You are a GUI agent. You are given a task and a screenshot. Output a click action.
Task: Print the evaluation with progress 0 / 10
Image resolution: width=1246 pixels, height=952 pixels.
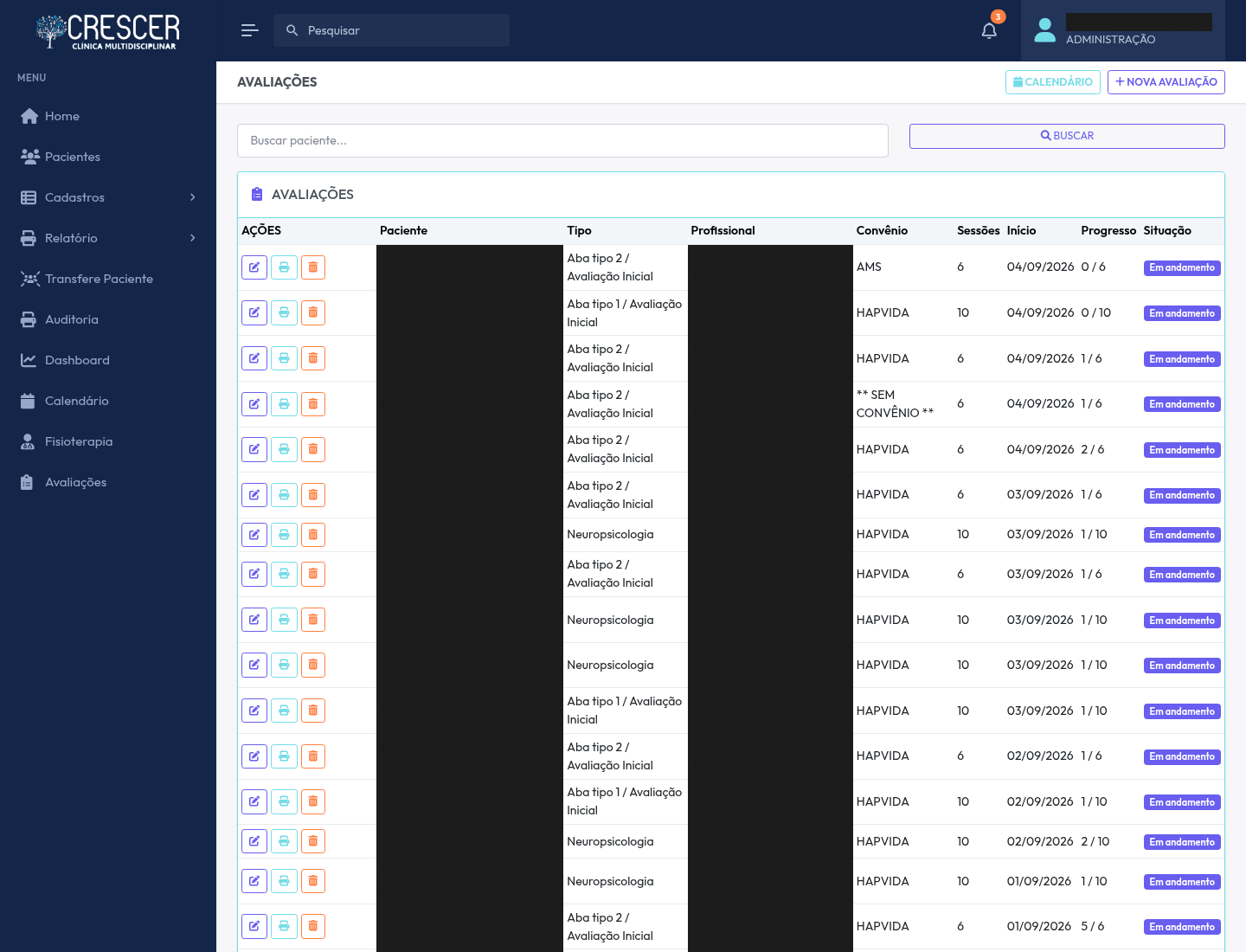coord(284,312)
